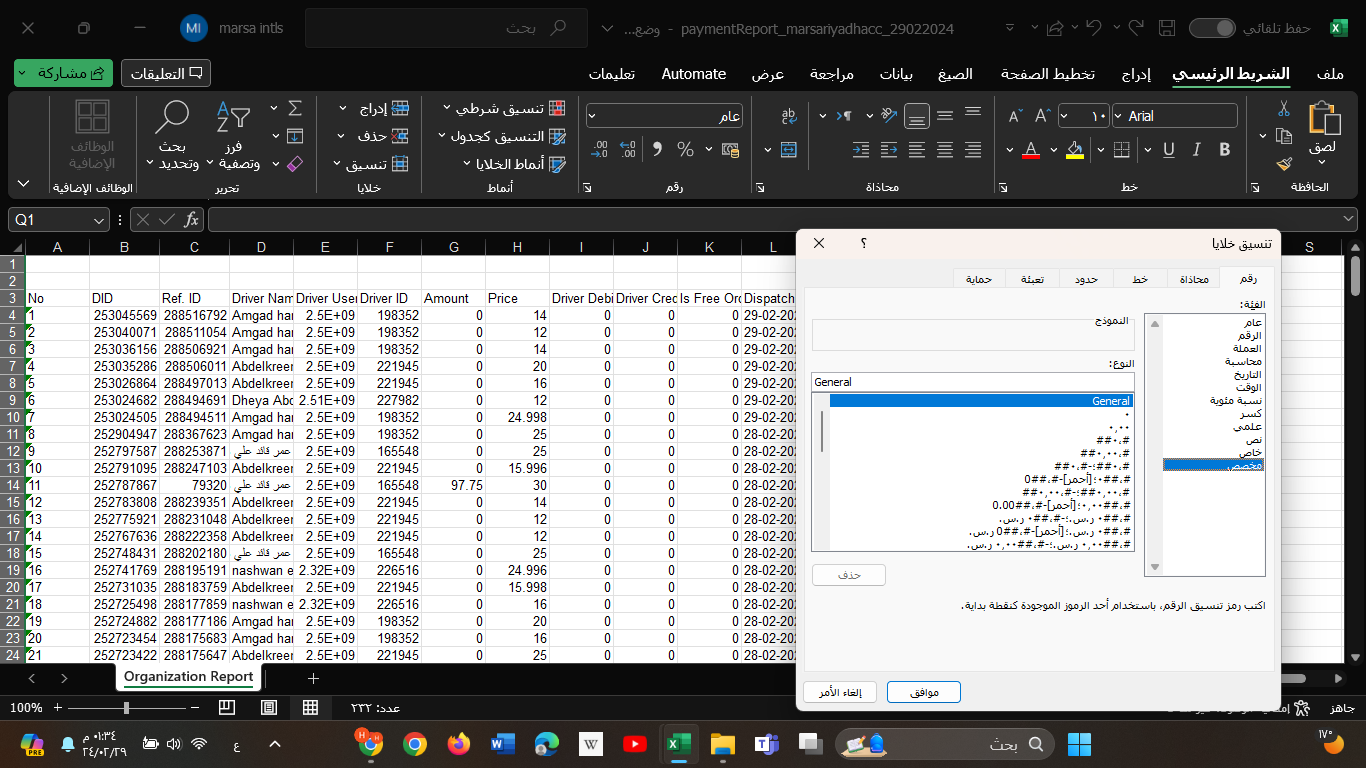Switch to the حماية tab in Format Cells
Viewport: 1366px width, 768px height.
point(979,279)
